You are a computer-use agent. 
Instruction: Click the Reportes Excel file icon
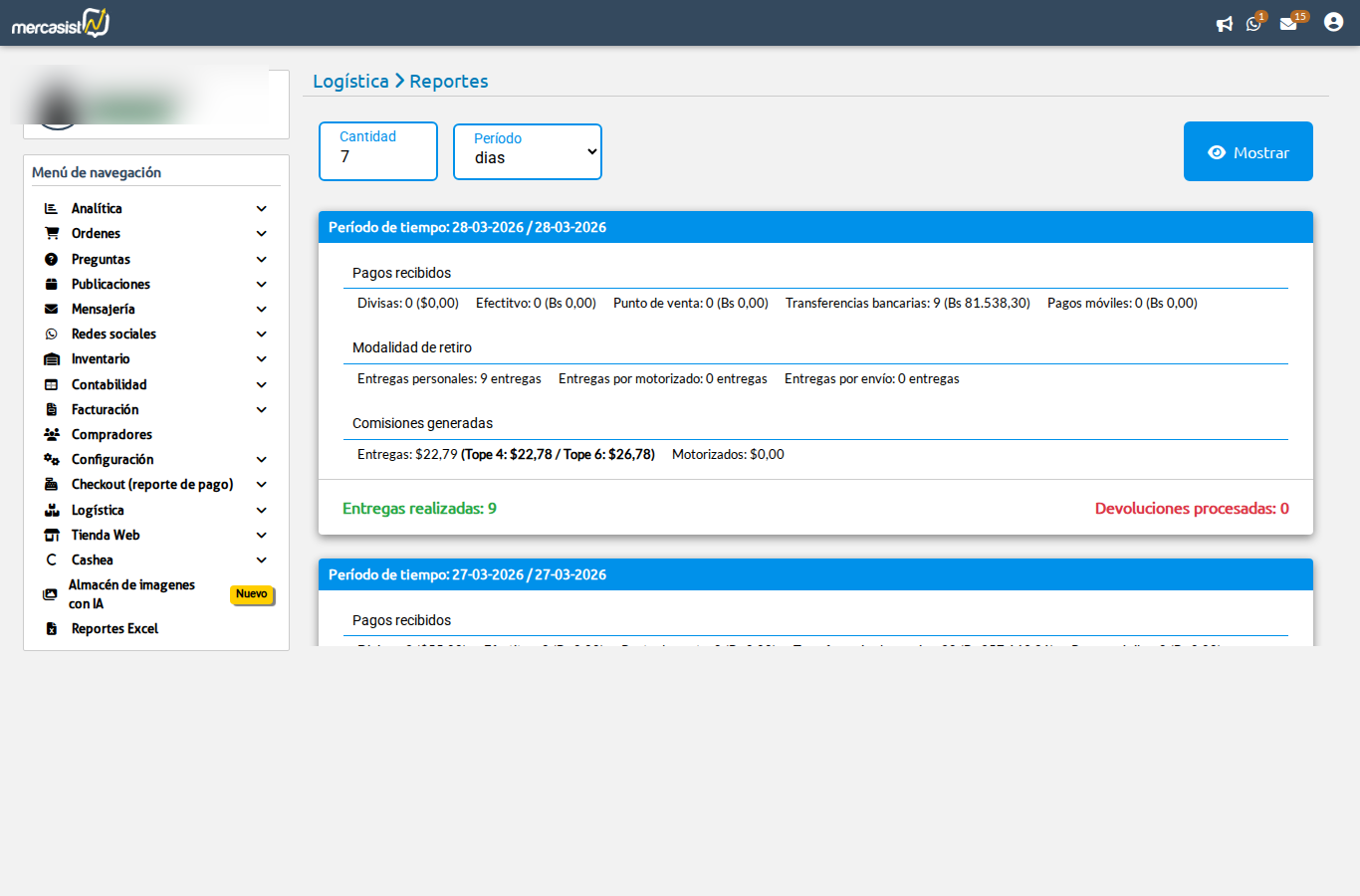[52, 629]
